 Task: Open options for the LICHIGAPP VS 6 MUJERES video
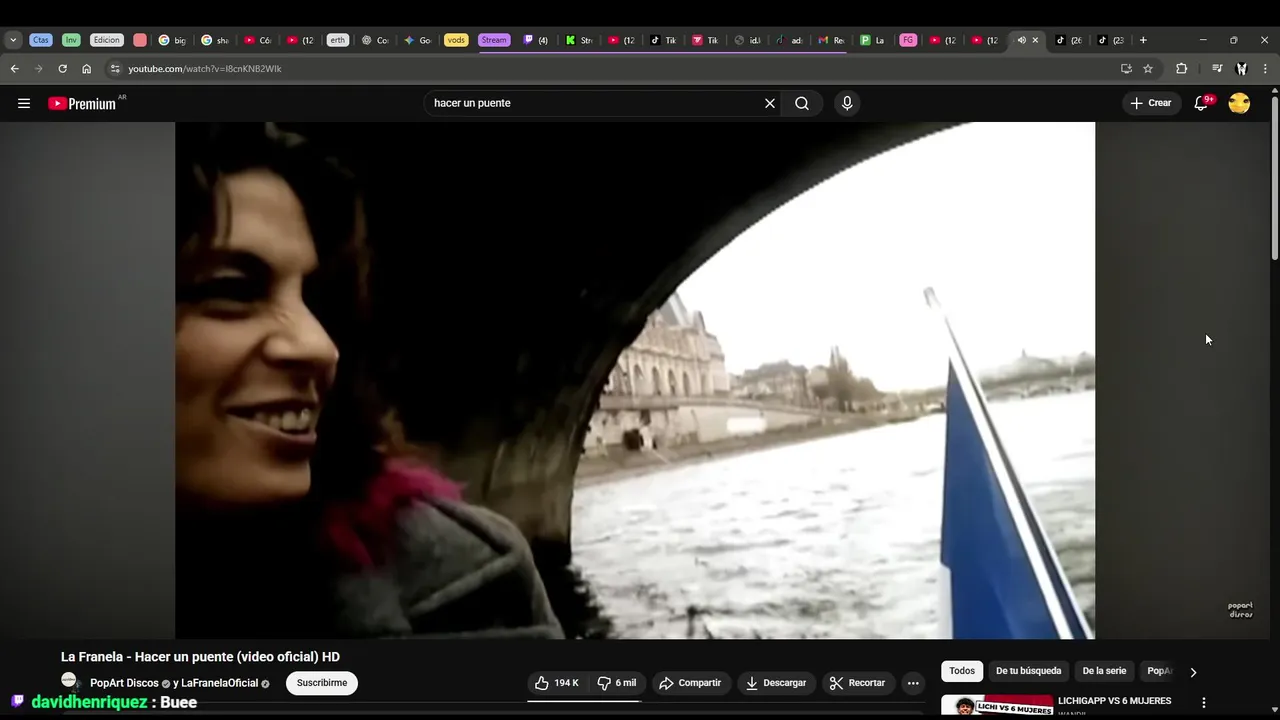tap(1204, 703)
